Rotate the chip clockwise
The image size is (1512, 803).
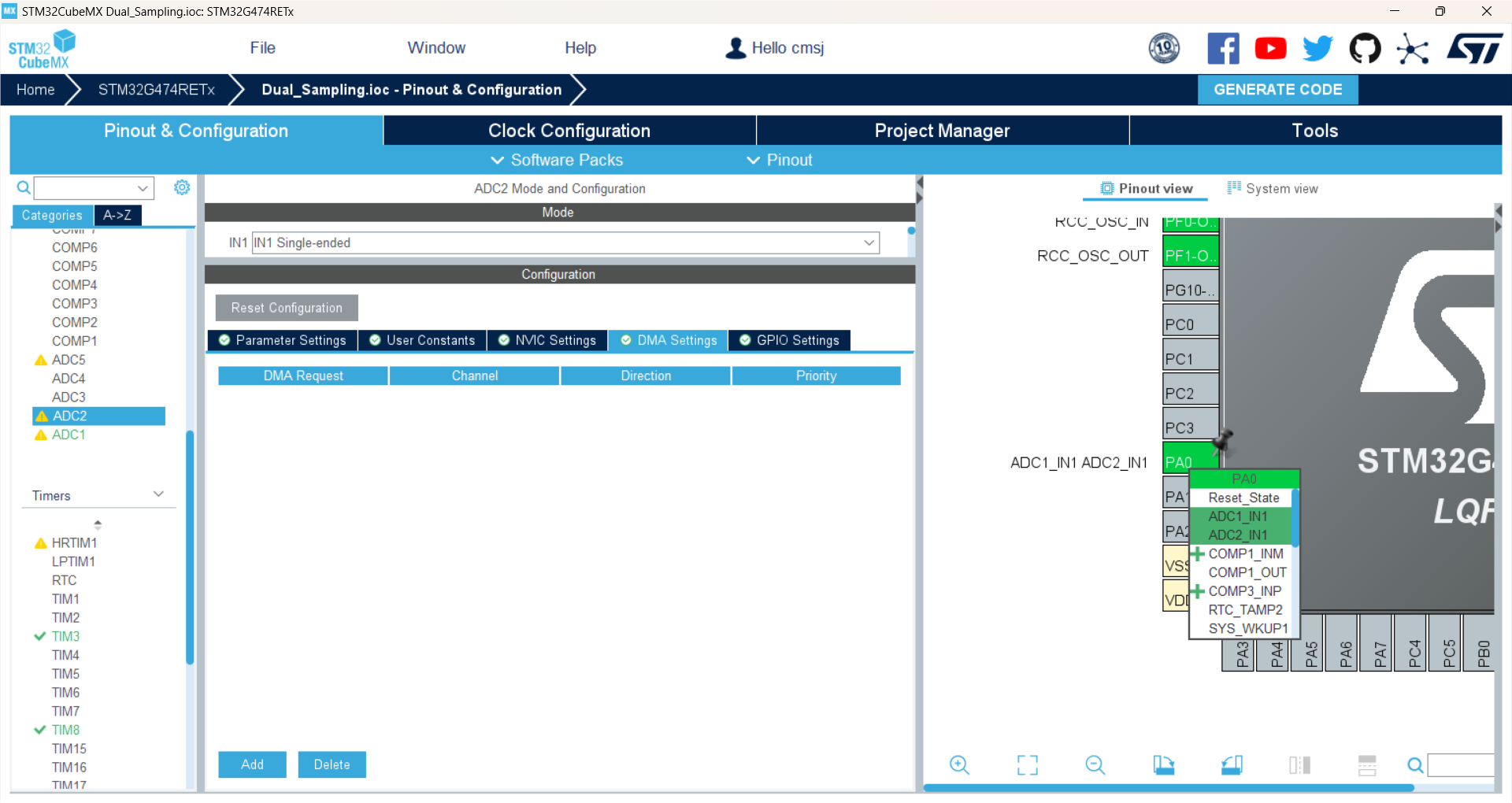click(x=1164, y=764)
